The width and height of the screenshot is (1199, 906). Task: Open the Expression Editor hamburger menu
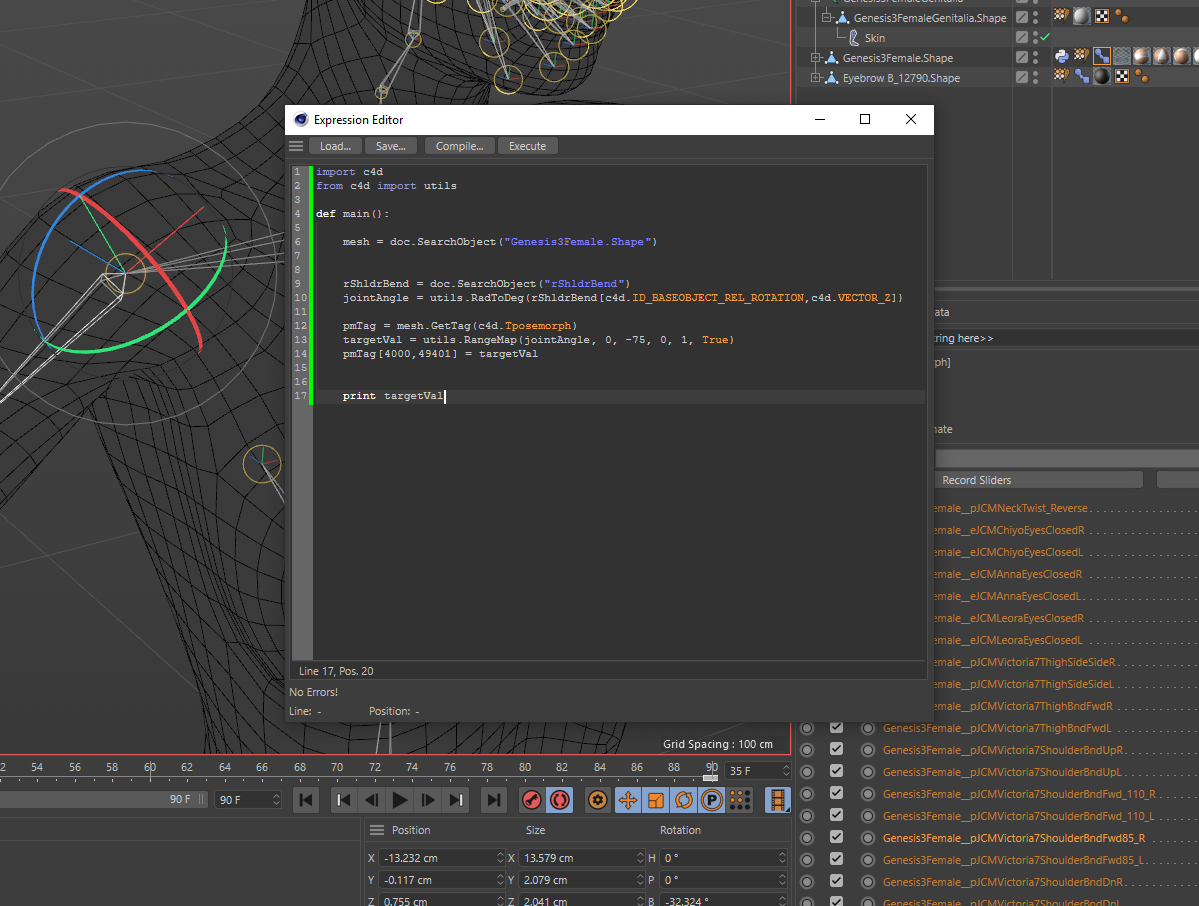pos(296,146)
